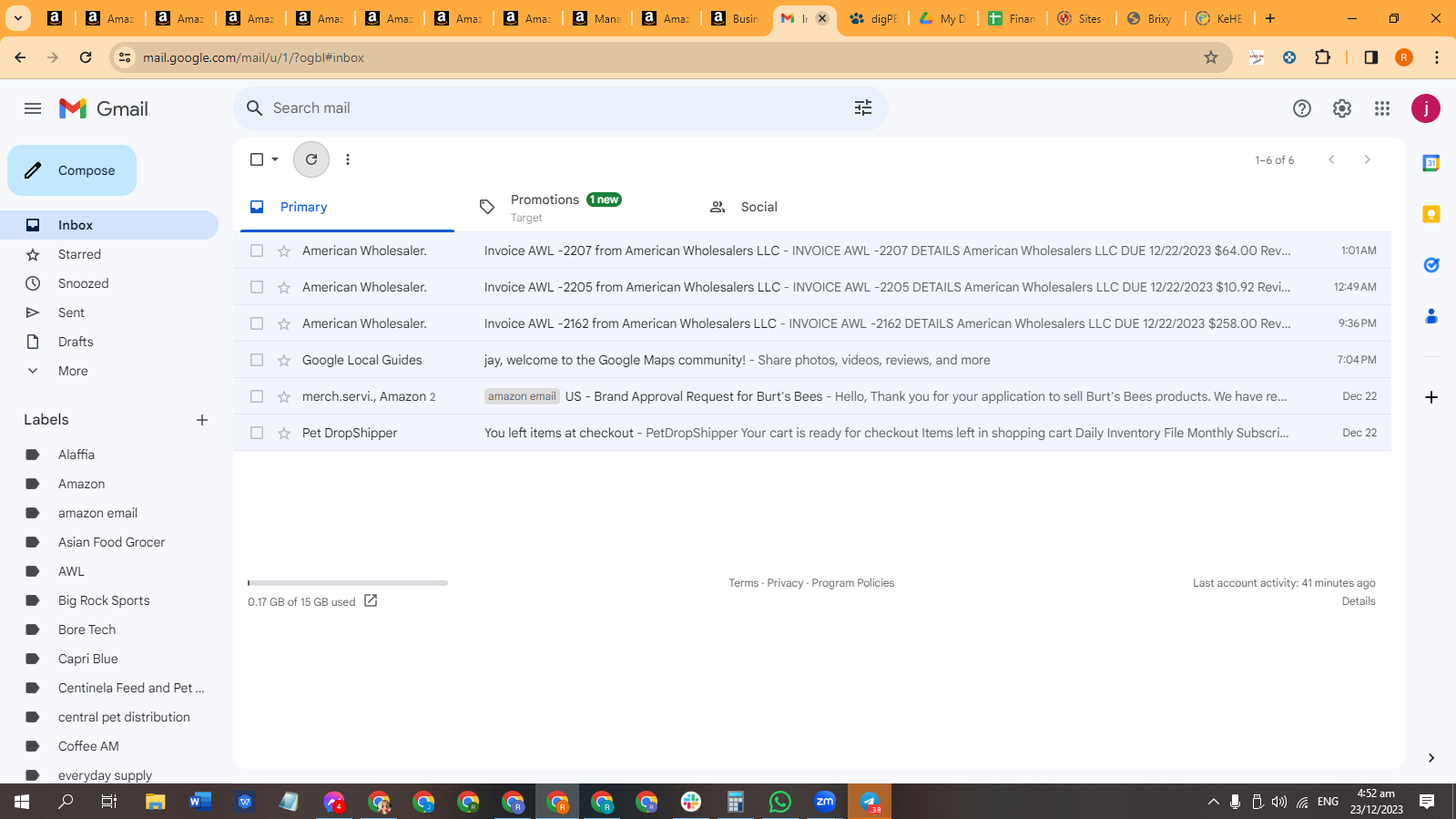Select checkbox for Invoice AWL -2205 email
The height and width of the screenshot is (819, 1456).
257,287
